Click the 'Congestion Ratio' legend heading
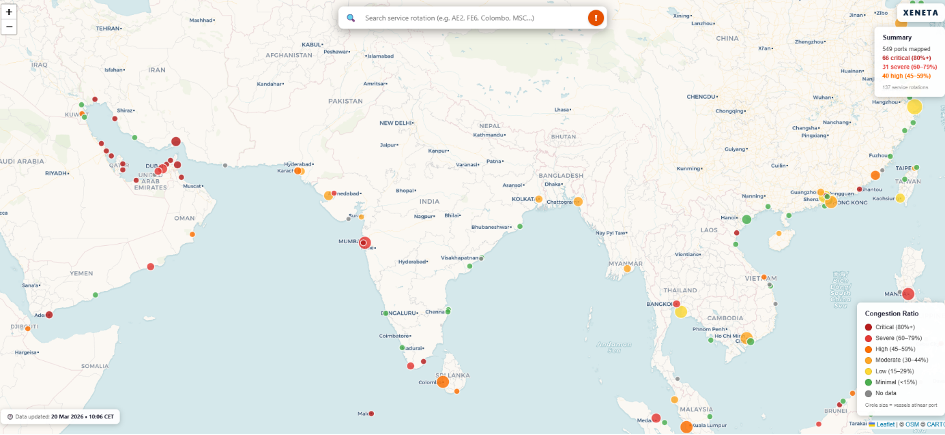Viewport: 945px width, 435px height. [891, 313]
